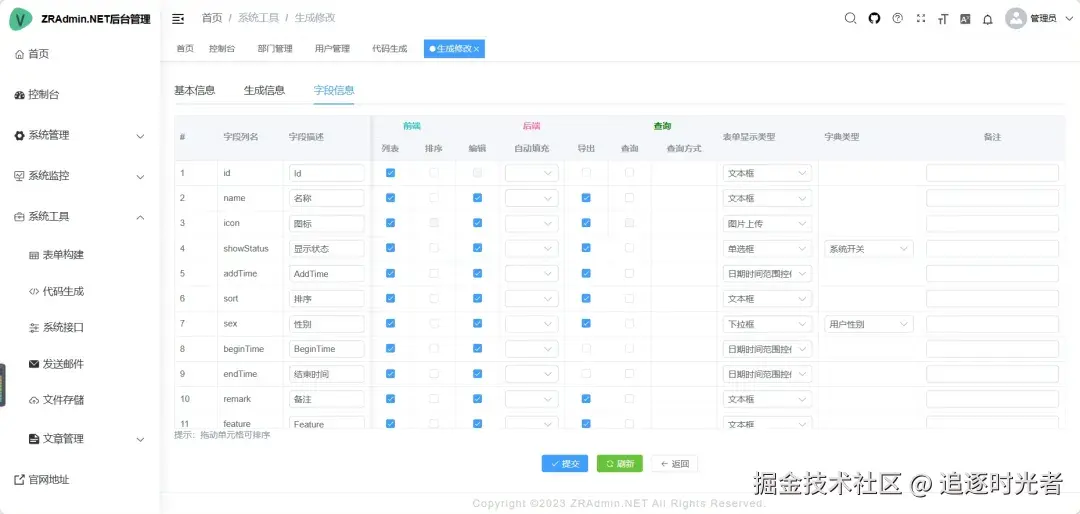Image resolution: width=1080 pixels, height=514 pixels.
Task: Uncheck the list checkbox for the name row
Action: coord(391,198)
